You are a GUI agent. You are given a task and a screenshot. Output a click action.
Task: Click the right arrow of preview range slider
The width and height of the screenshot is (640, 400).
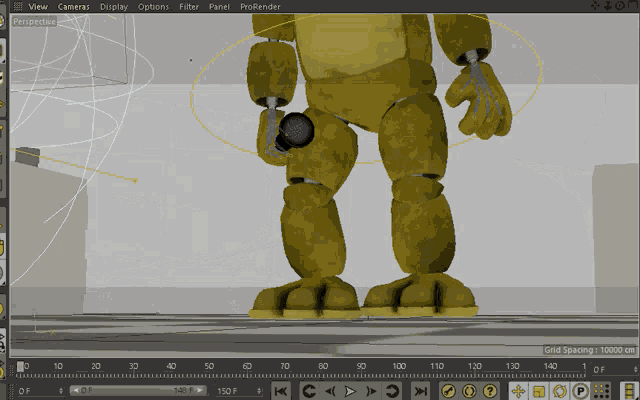coord(200,391)
